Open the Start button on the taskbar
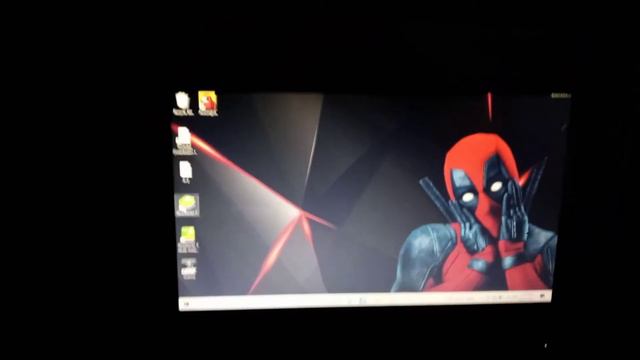 (187, 304)
